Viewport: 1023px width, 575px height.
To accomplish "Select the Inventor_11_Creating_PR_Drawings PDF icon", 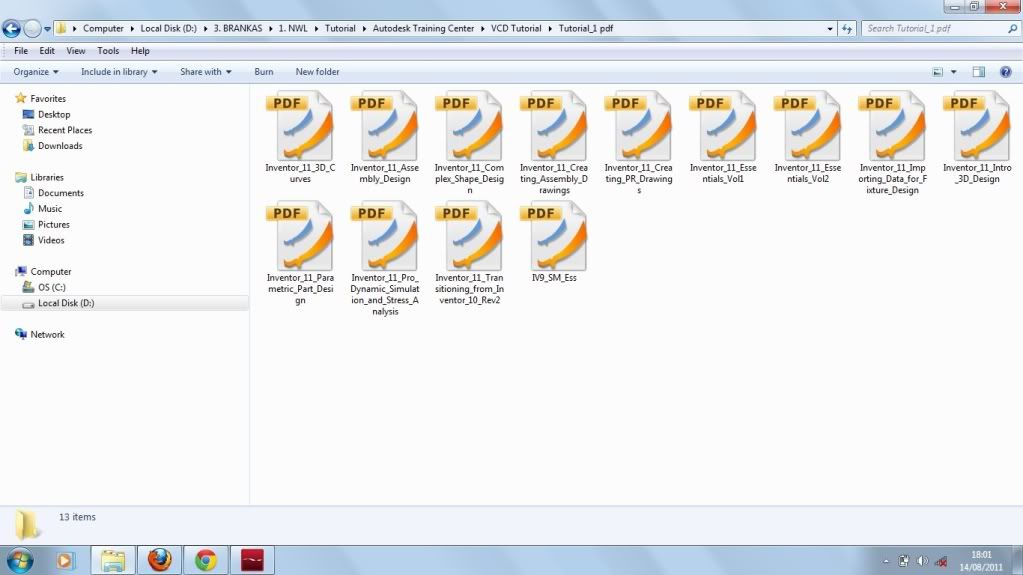I will tap(639, 126).
